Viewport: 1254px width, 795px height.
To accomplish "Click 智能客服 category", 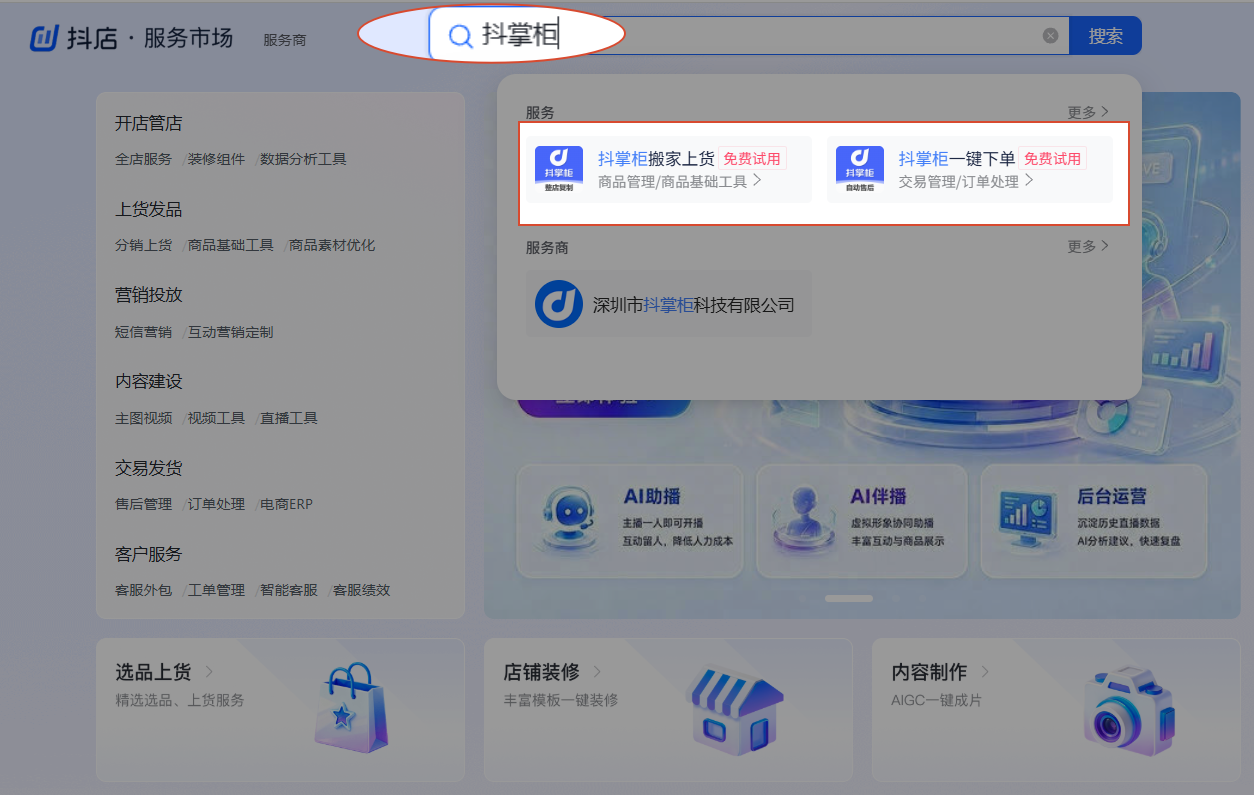I will (x=289, y=590).
